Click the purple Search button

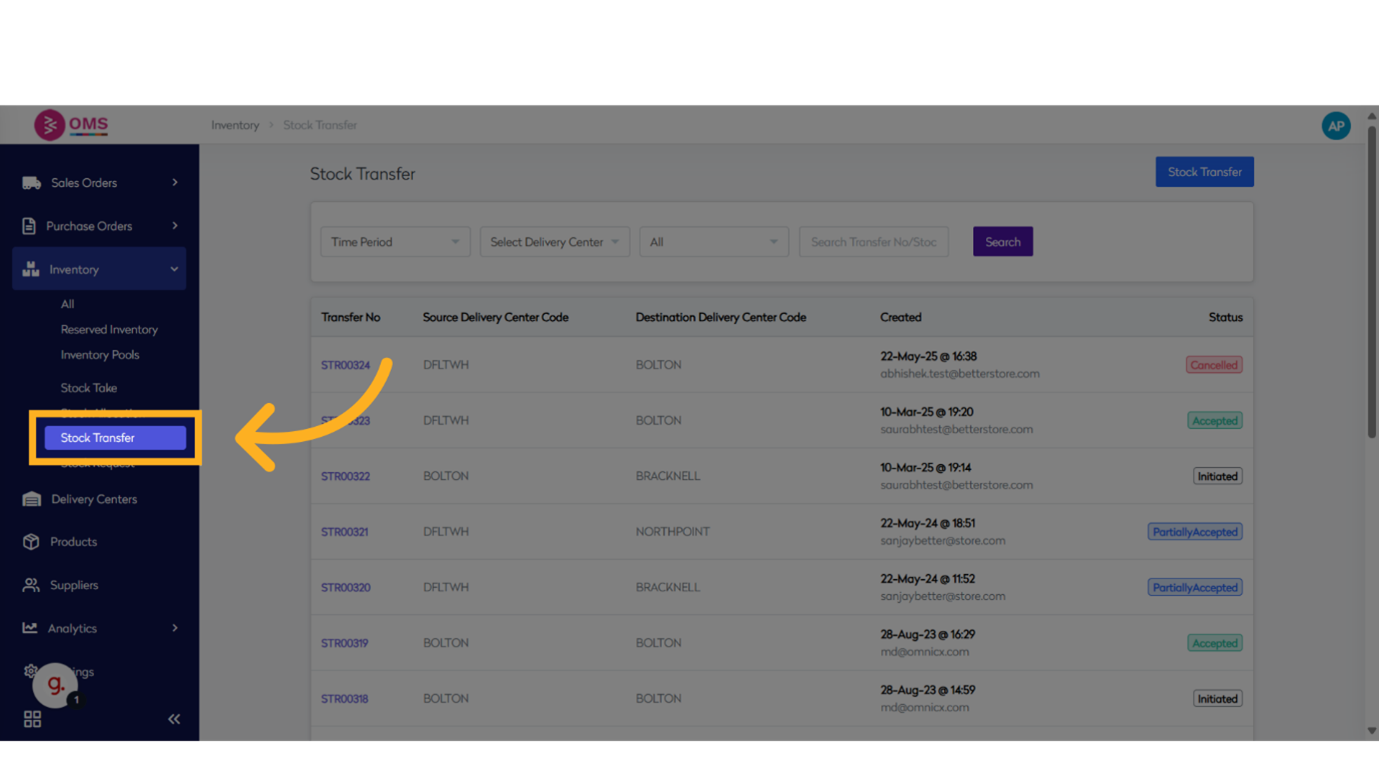point(1002,242)
